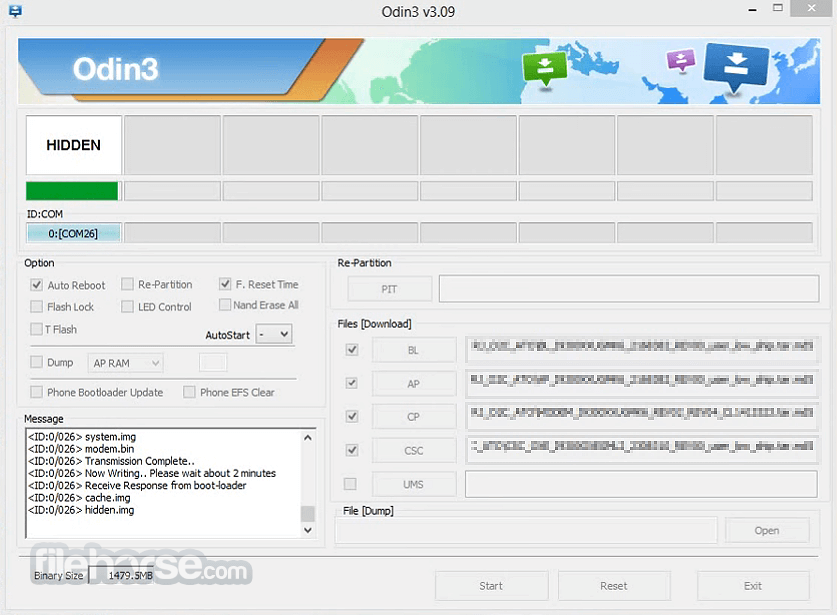Click the purple download bubble icon in banner
The image size is (837, 615).
tap(681, 60)
